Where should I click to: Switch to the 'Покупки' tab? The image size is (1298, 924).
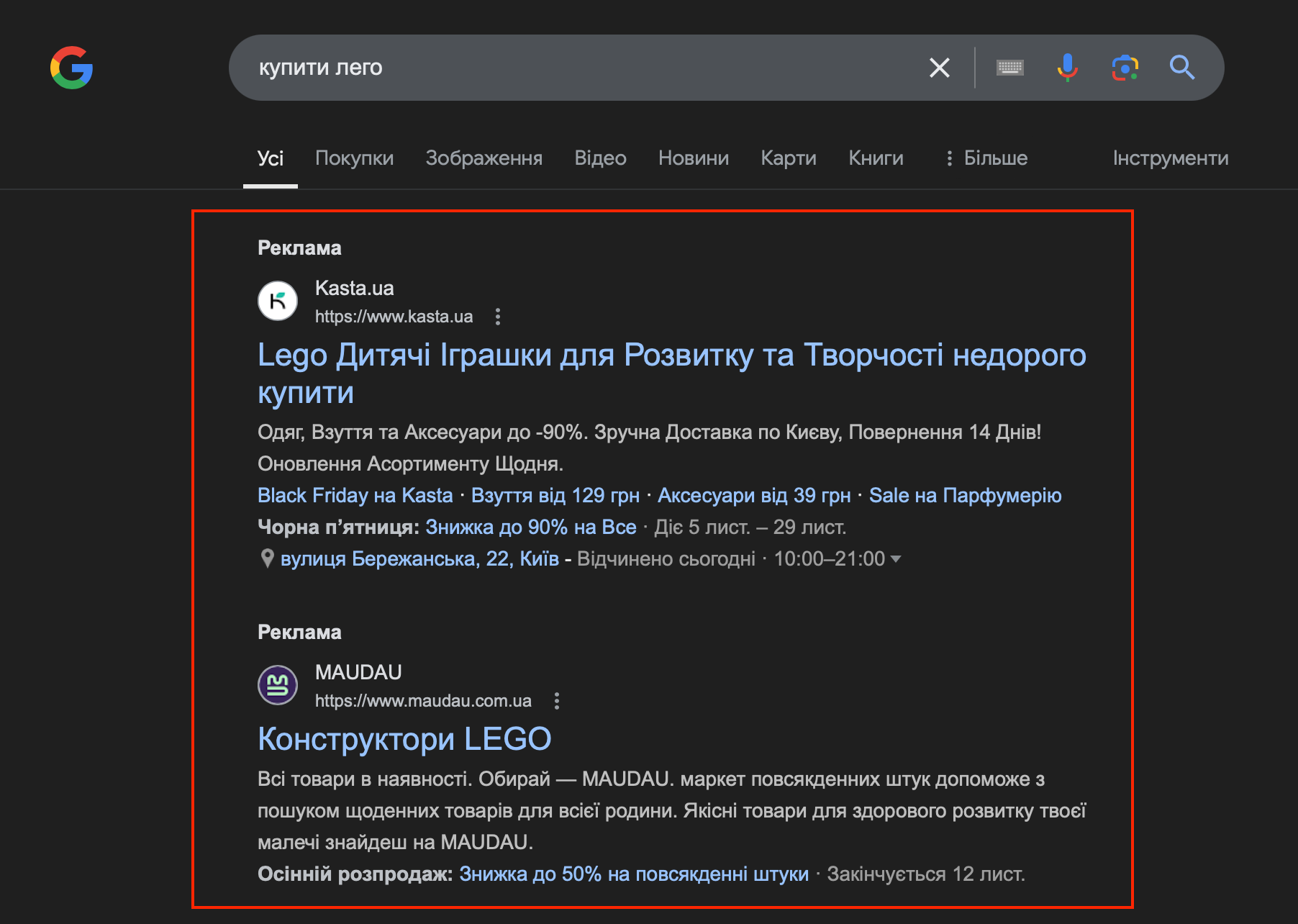tap(355, 158)
